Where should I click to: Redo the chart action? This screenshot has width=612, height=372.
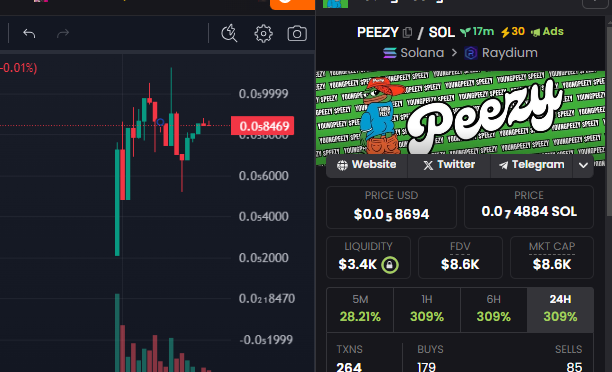point(62,34)
